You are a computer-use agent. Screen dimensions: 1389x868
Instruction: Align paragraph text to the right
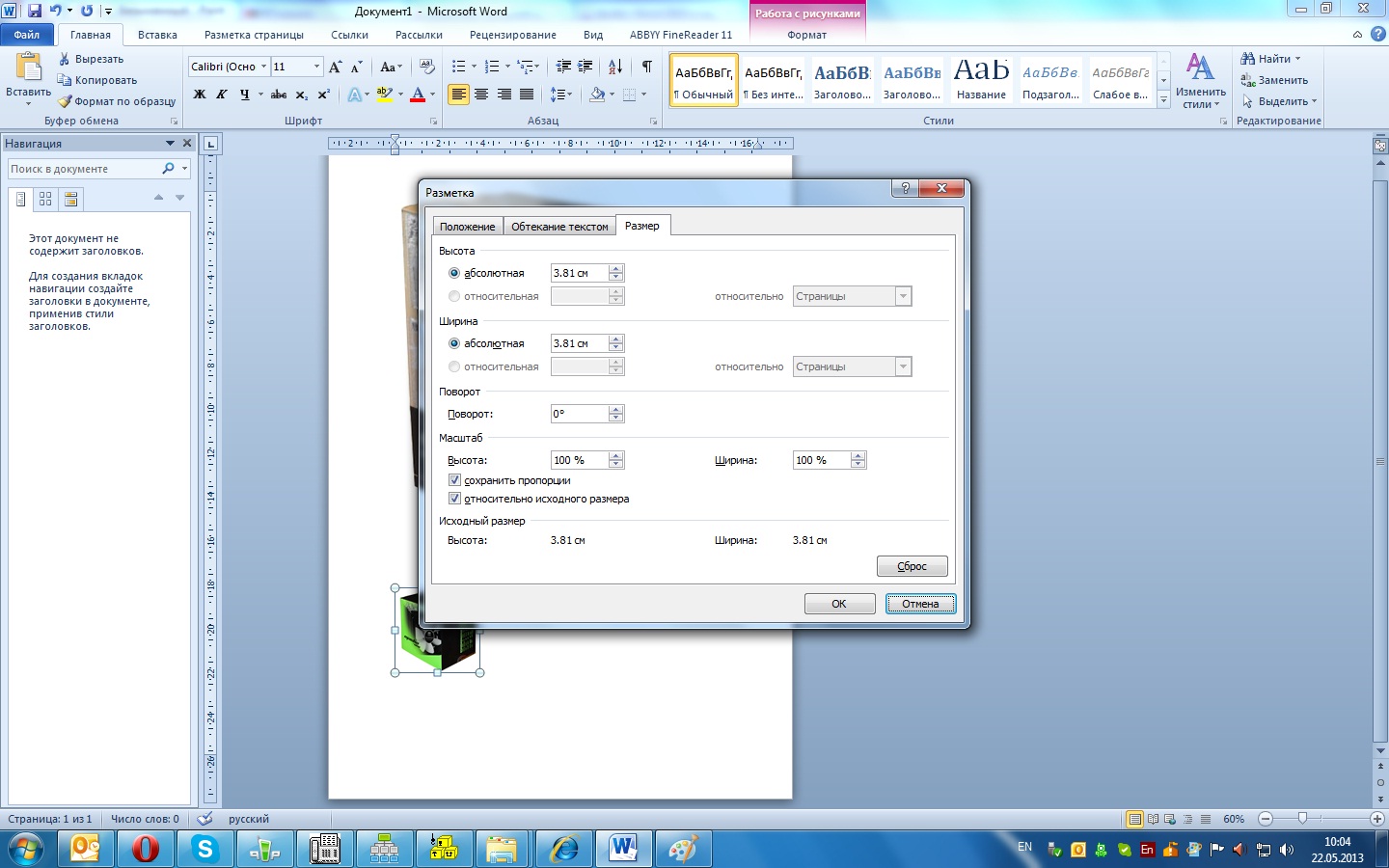[x=504, y=95]
